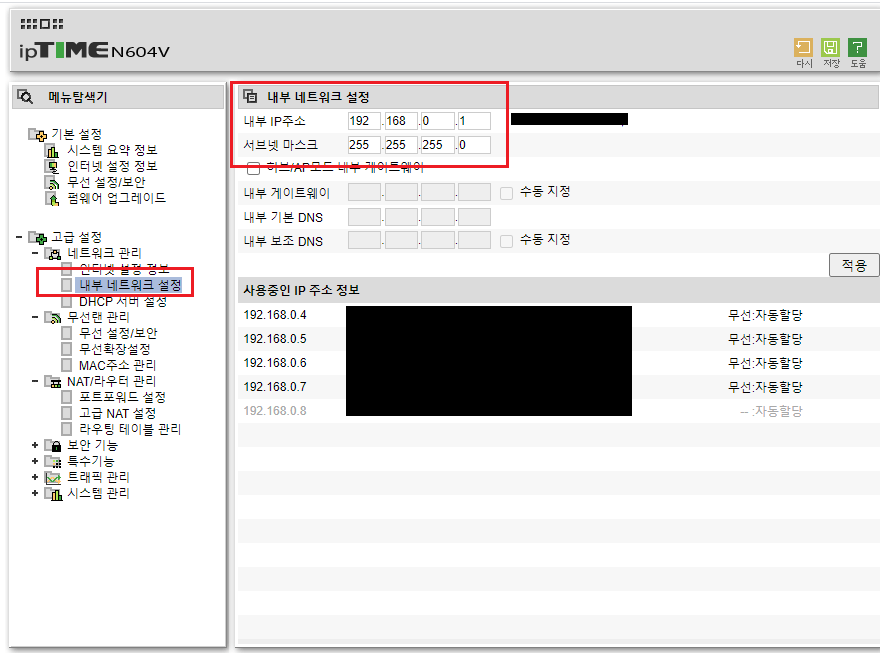Open 무선 설정/보안 under 무선랜 관리
This screenshot has height=653, width=880.
[118, 333]
